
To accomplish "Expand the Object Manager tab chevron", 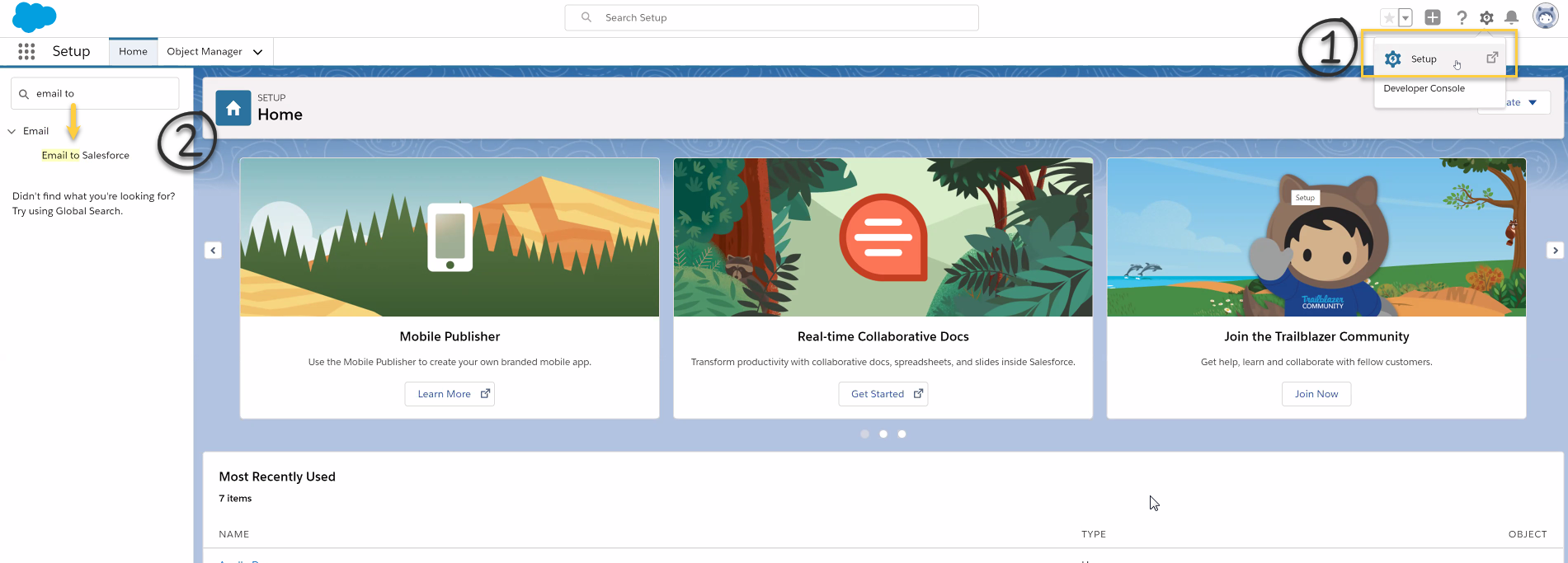I will (258, 52).
